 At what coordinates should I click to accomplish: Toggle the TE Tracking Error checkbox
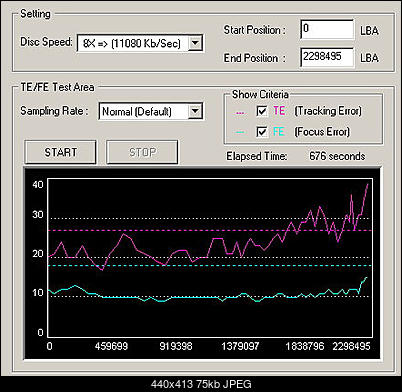pyautogui.click(x=262, y=111)
